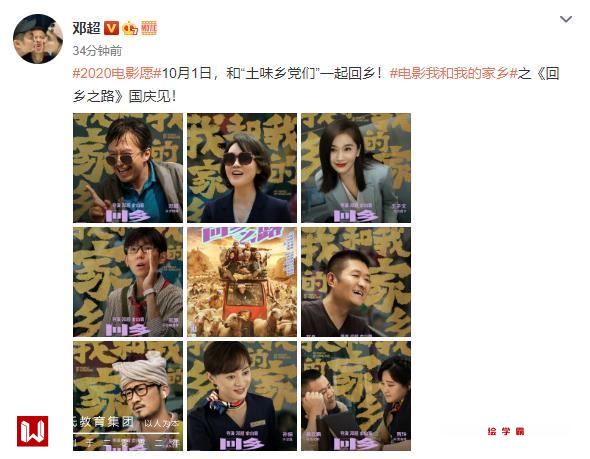Open poster of woman in grey blazer
Viewport: 590px width, 459px height.
coord(356,168)
